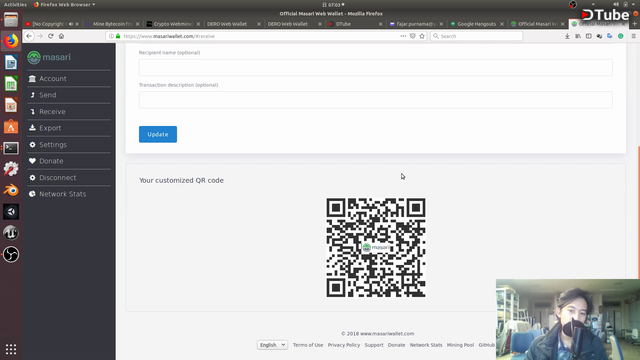This screenshot has height=360, width=640.
Task: Switch to the Crypto Webminer tab
Action: tap(173, 24)
